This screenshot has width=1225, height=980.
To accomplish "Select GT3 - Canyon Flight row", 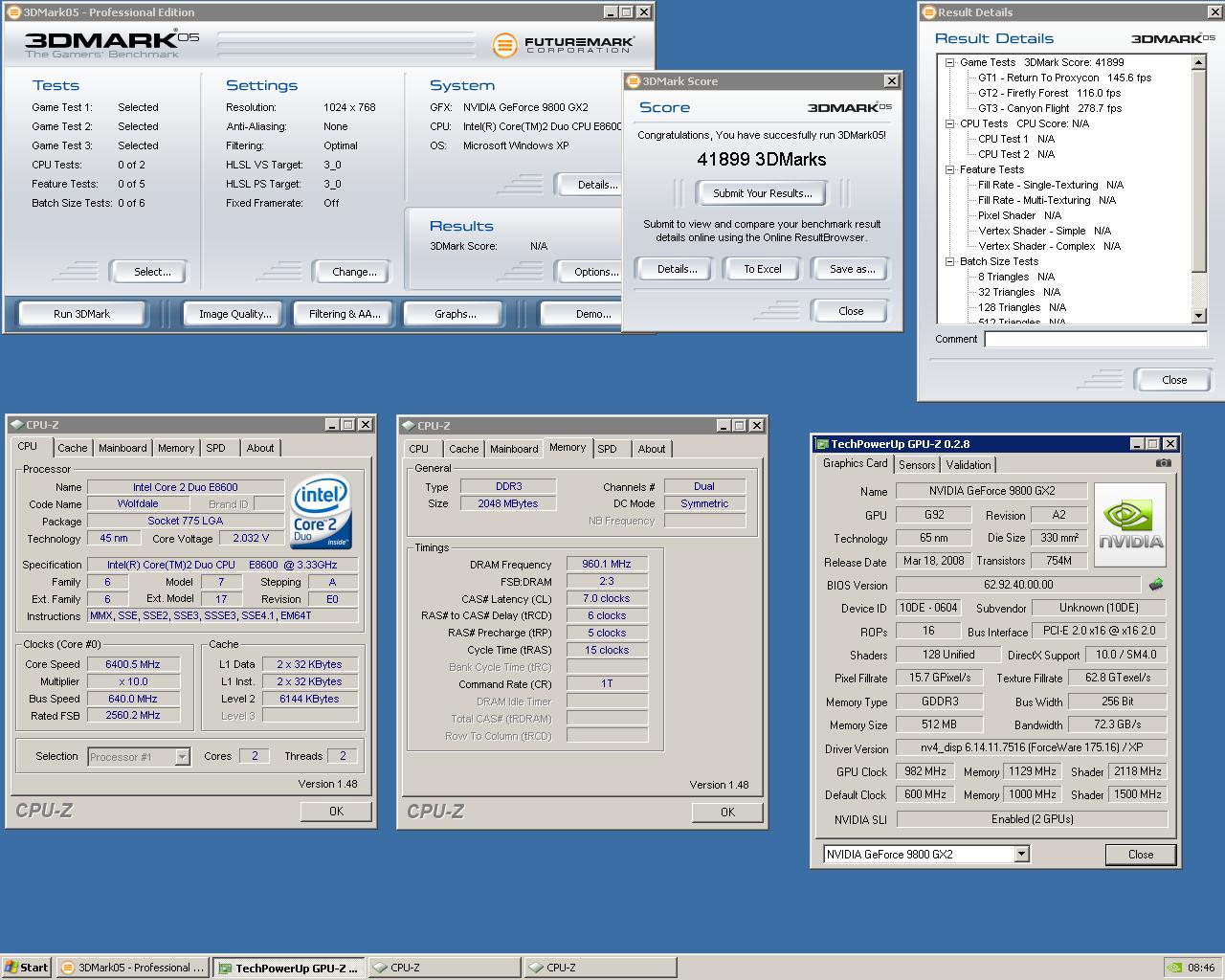I will click(x=1050, y=108).
